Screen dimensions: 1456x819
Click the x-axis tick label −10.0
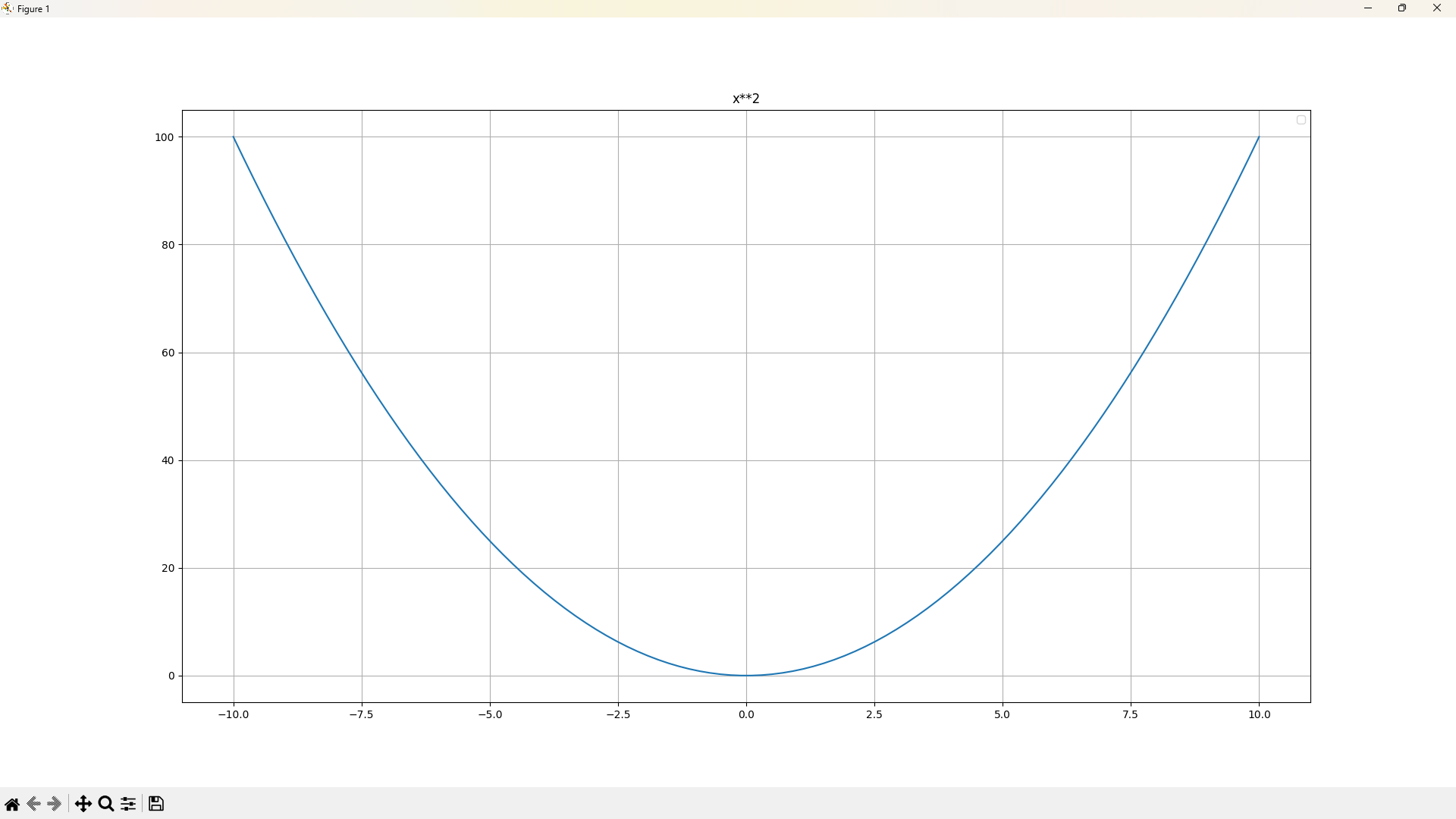[x=234, y=714]
